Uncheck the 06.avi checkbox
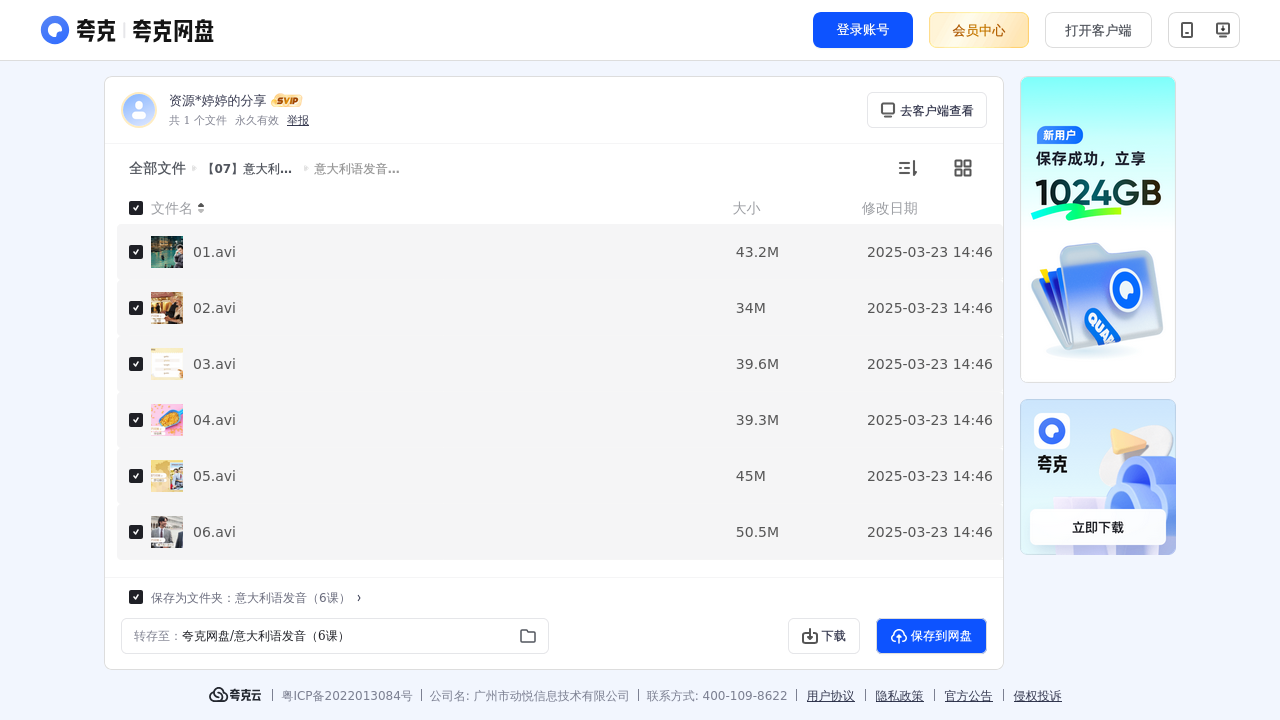Screen dimensions: 1280x720 136,532
